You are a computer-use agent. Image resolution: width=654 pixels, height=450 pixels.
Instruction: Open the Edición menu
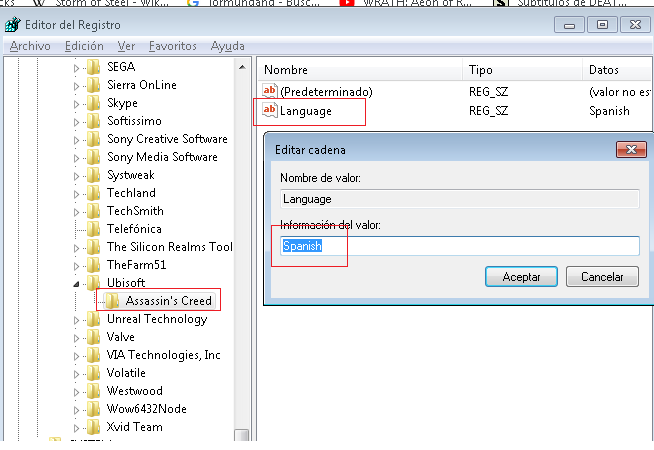coord(84,46)
